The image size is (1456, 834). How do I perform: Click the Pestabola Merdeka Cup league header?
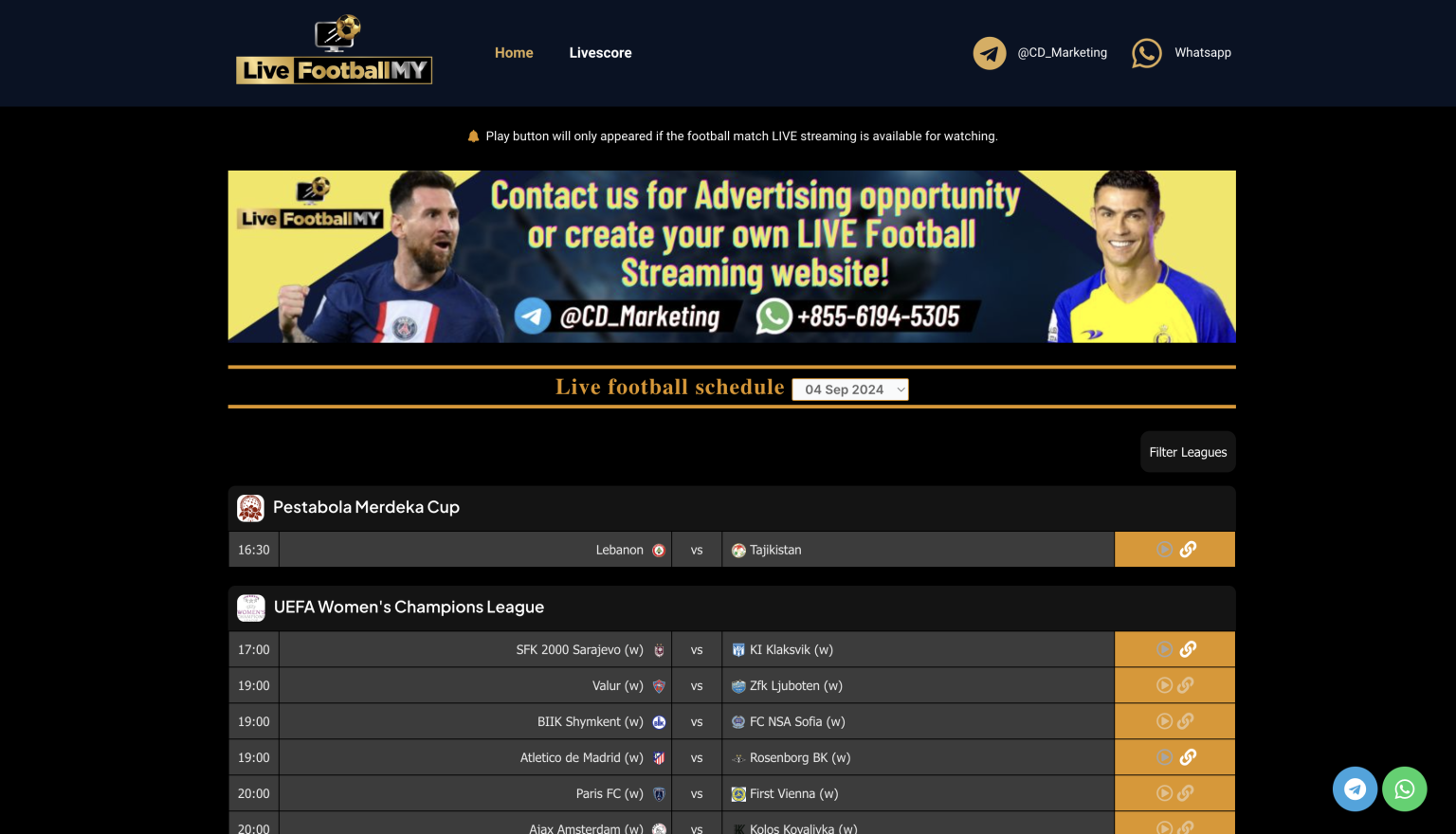point(366,508)
